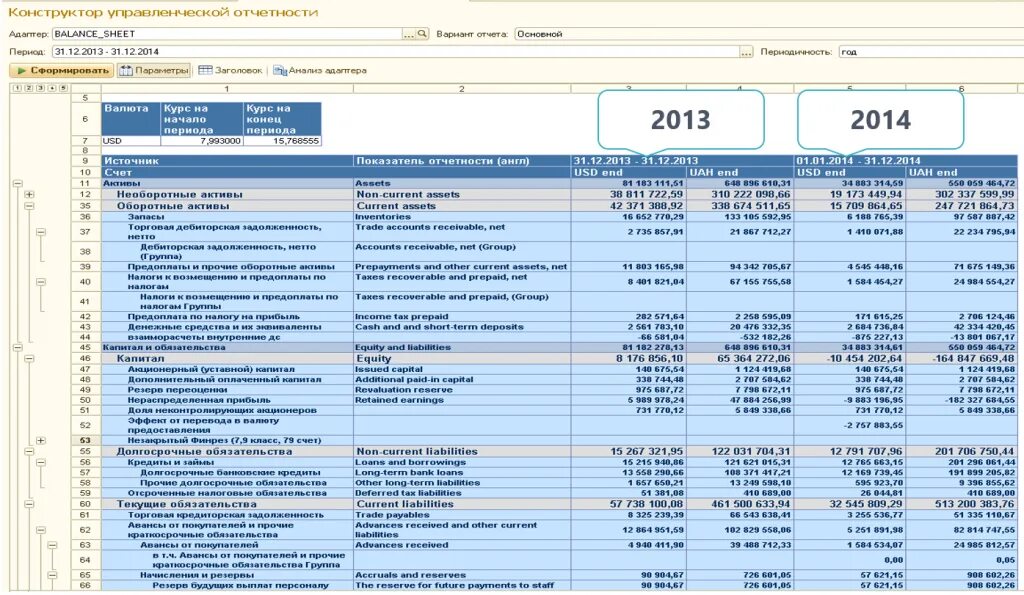This screenshot has height=595, width=1024.
Task: Click into the Адаптер field BALANCE_SHEET
Action: (227, 34)
